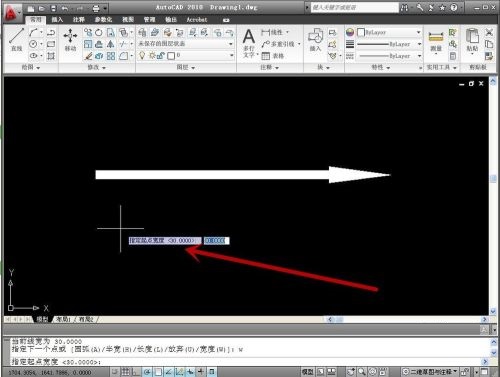The height and width of the screenshot is (377, 500).
Task: Click the Help question mark icon
Action: point(454,7)
